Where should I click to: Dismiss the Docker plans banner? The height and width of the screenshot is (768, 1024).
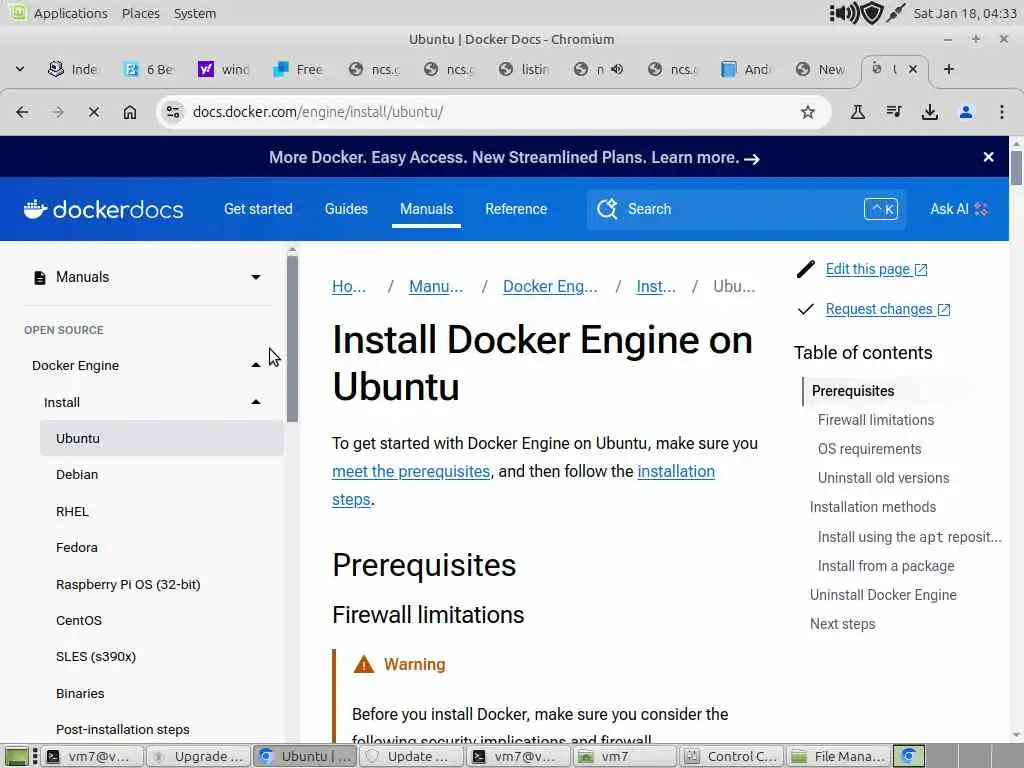[x=989, y=157]
